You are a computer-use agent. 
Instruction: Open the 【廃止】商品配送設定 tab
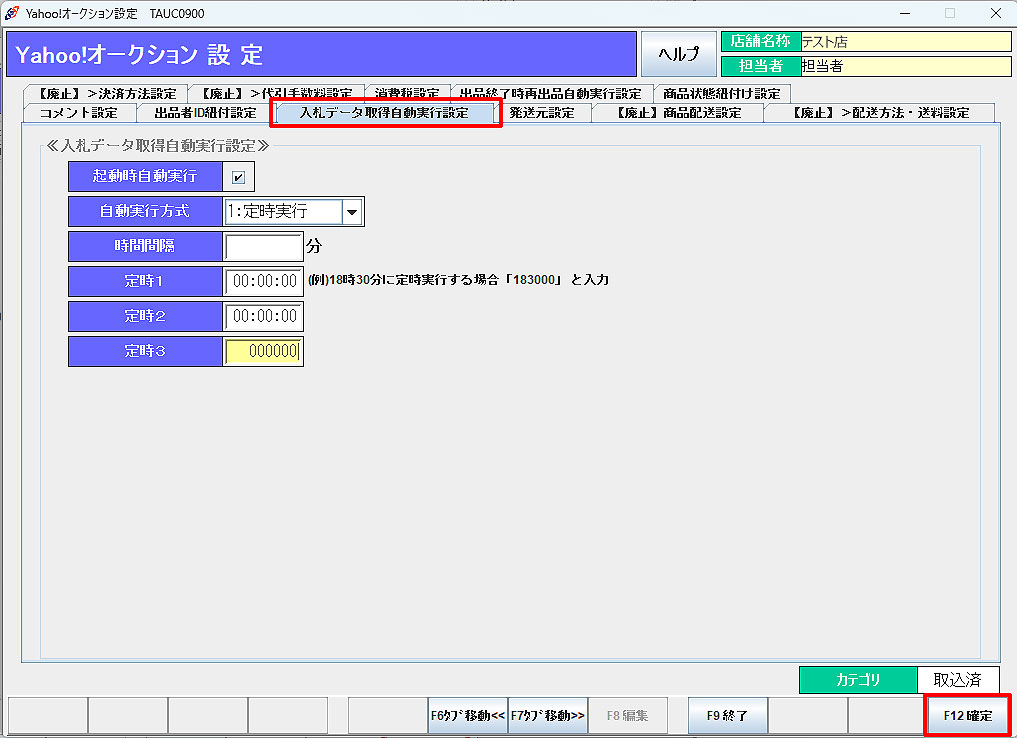677,113
